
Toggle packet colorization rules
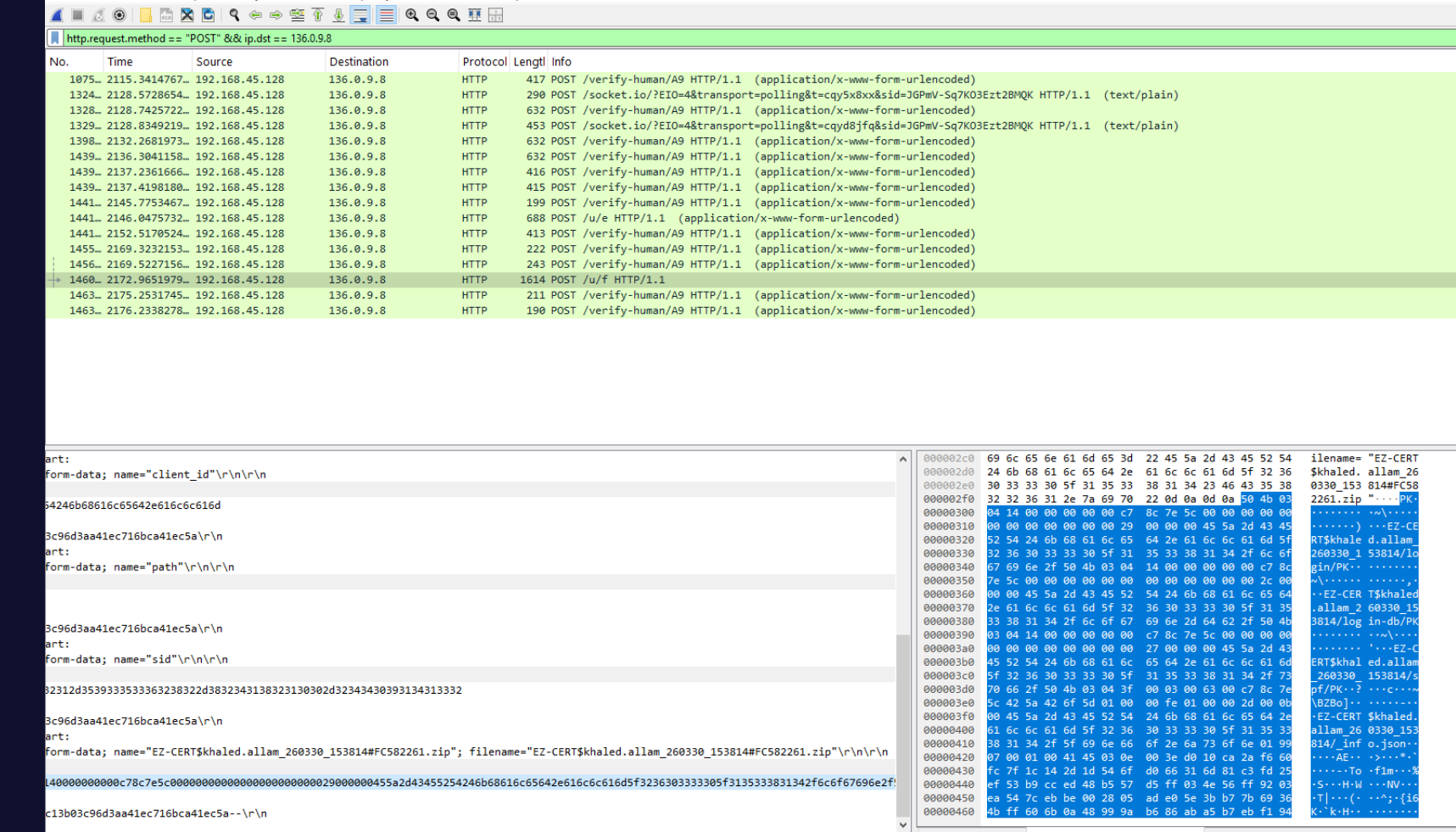click(x=387, y=14)
